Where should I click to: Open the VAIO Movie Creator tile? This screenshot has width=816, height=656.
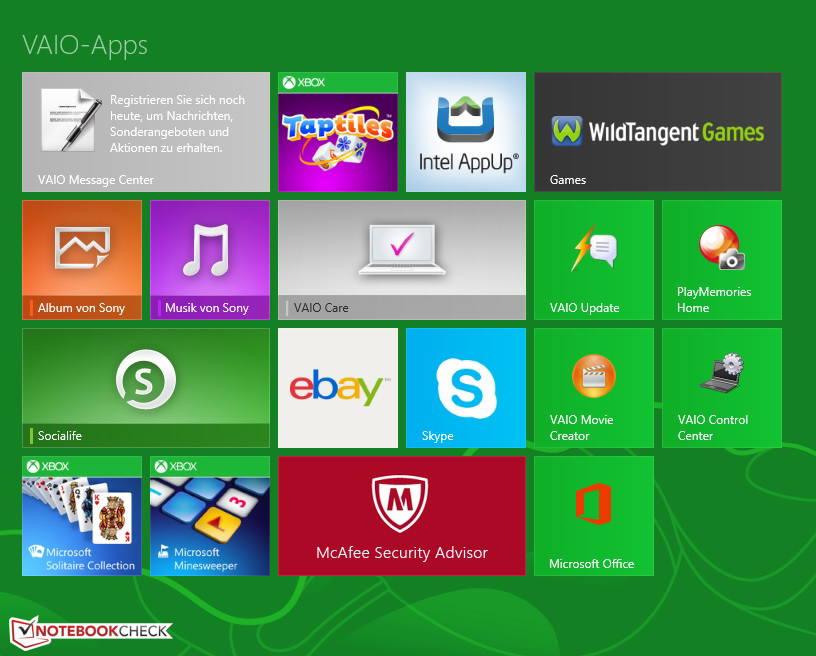[x=594, y=388]
